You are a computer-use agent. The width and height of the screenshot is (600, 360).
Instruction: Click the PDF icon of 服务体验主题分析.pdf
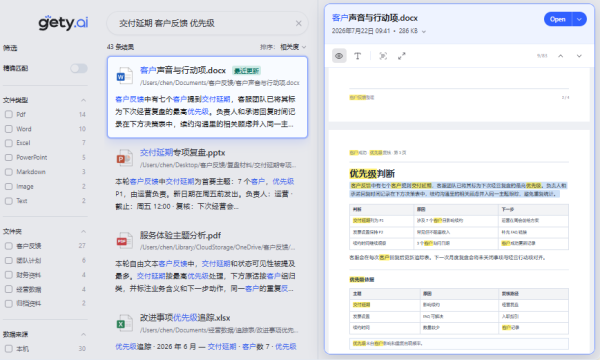point(124,241)
